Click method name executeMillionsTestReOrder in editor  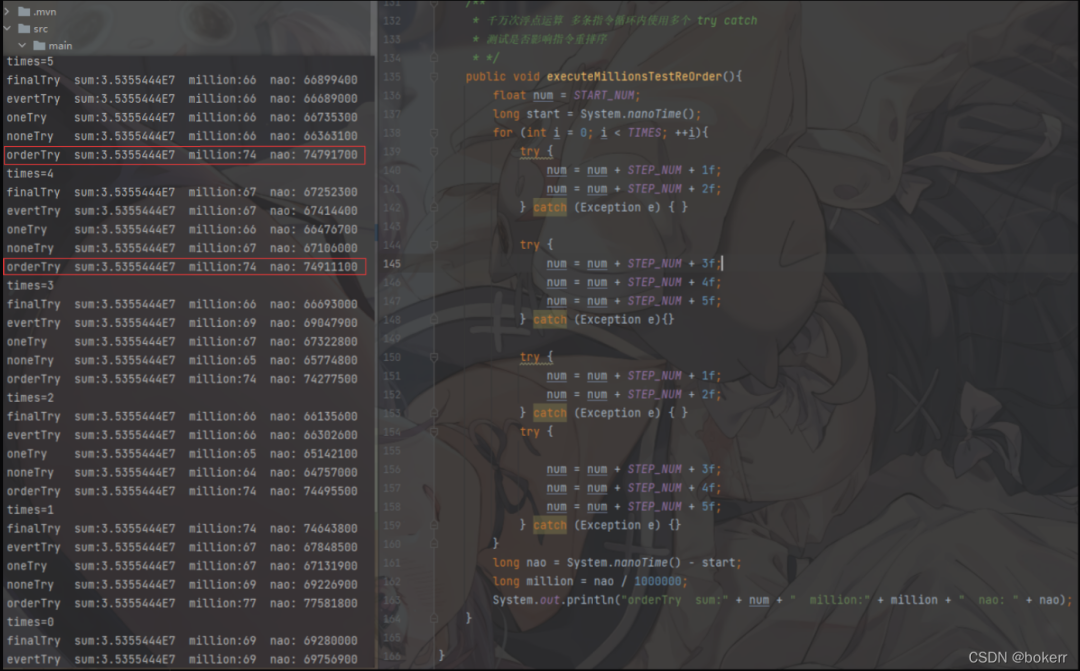[634, 76]
